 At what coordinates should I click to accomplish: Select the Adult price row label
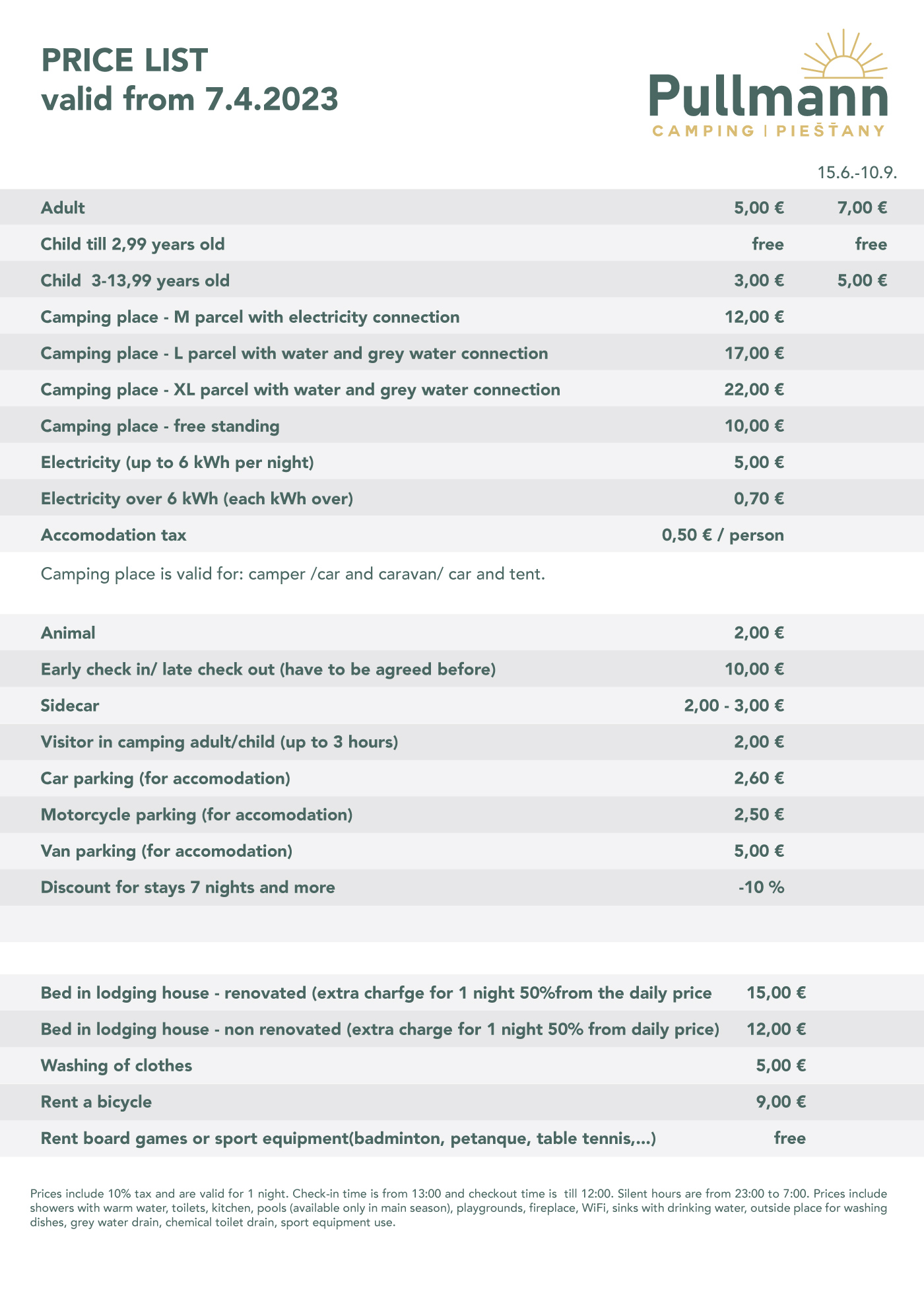(63, 208)
